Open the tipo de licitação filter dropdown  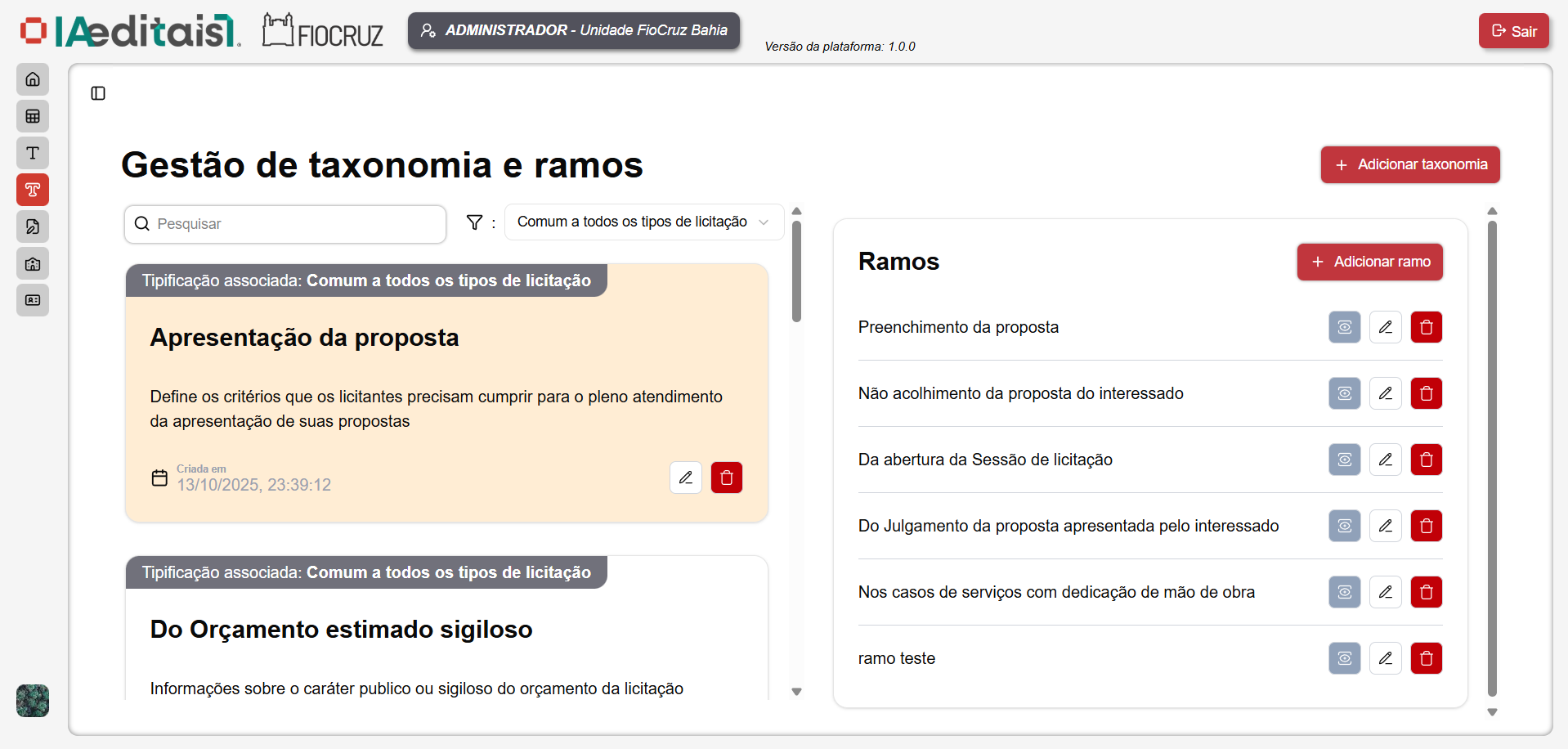(644, 222)
